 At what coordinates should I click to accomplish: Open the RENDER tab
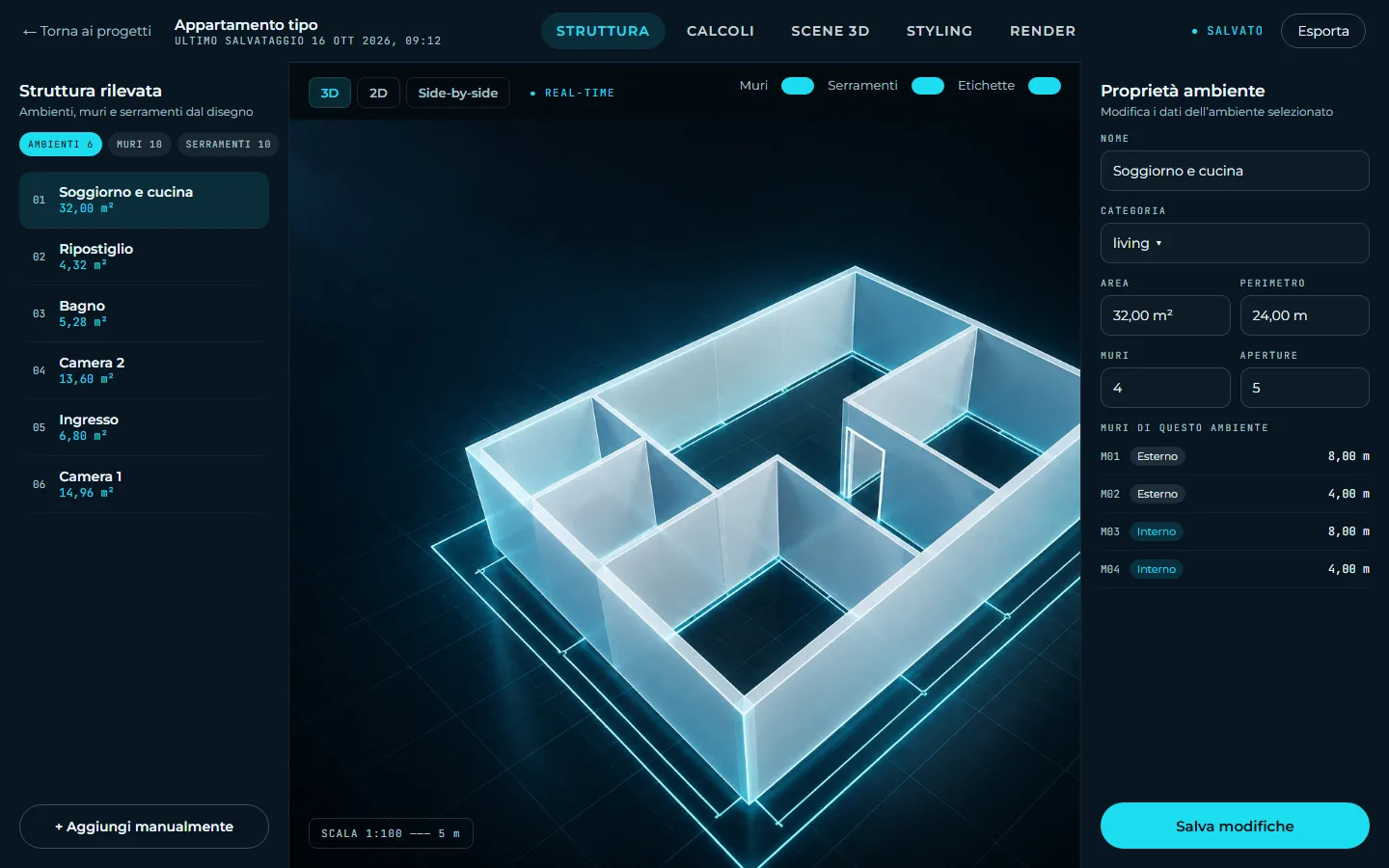tap(1043, 31)
